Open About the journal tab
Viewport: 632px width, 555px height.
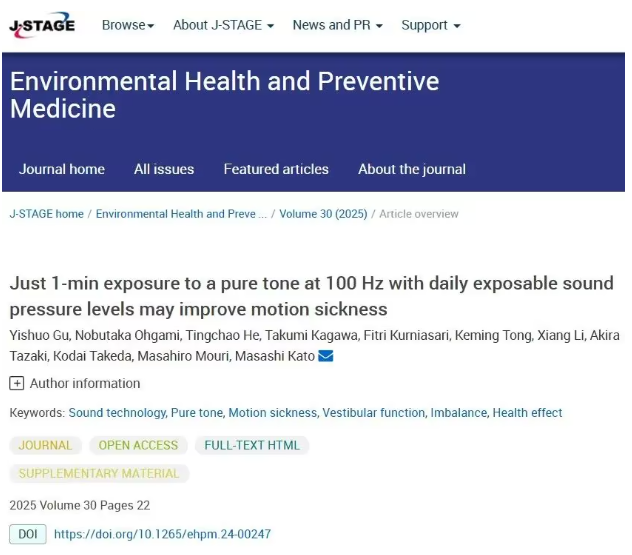[412, 169]
